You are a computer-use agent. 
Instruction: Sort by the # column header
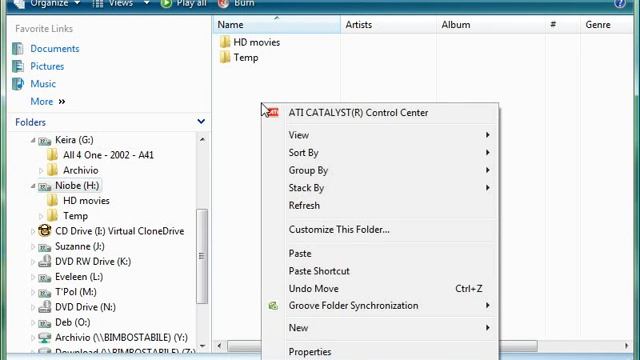(563, 24)
